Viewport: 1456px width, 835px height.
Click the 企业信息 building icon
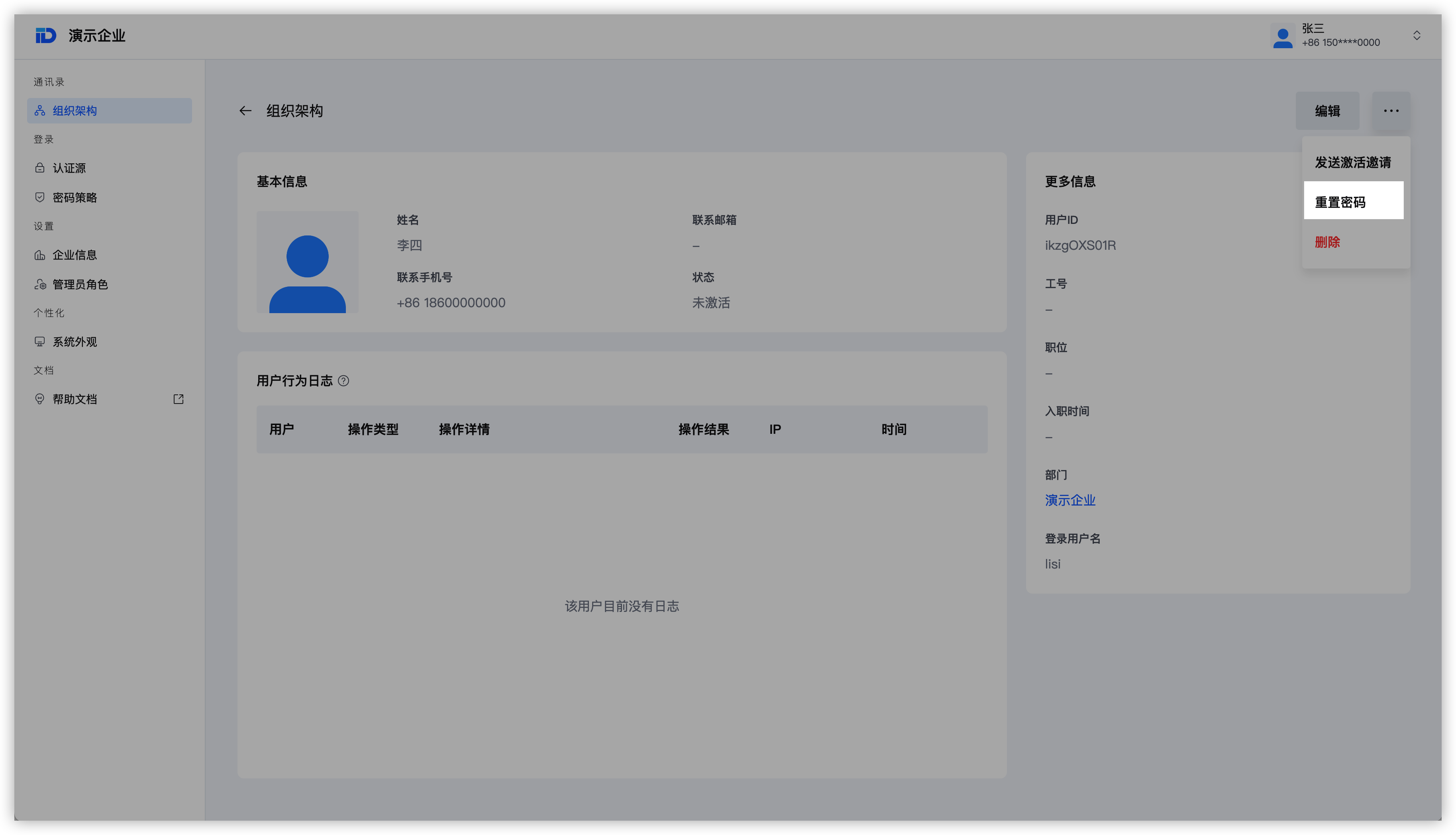pyautogui.click(x=39, y=255)
